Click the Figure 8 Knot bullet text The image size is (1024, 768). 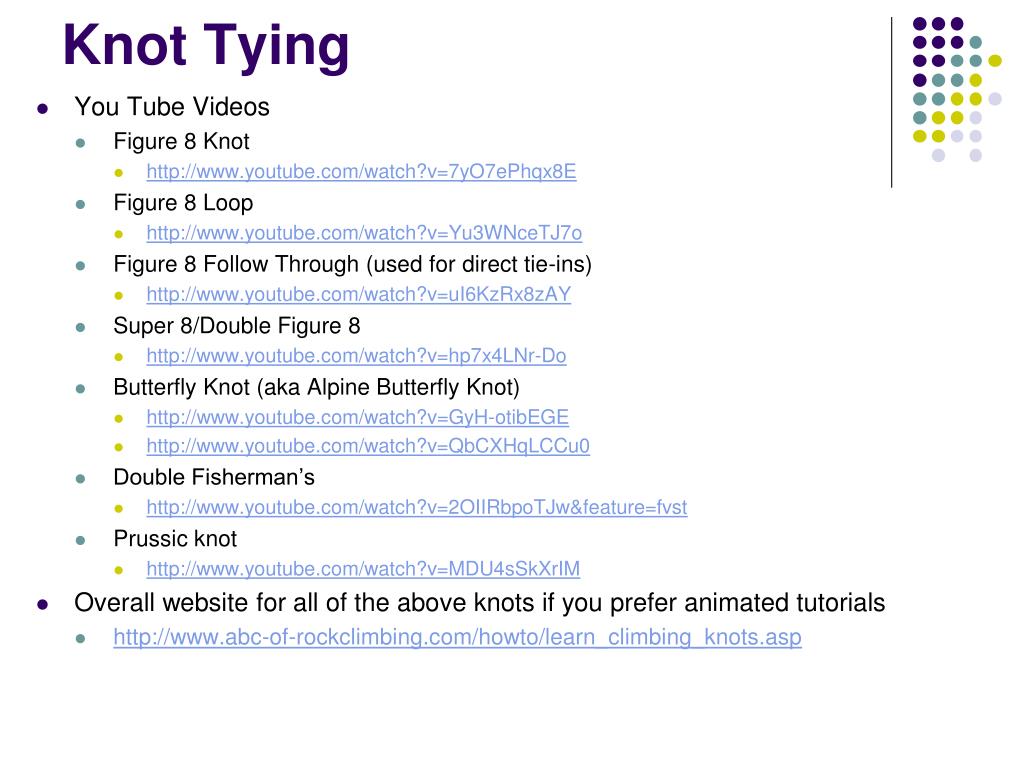coord(181,142)
